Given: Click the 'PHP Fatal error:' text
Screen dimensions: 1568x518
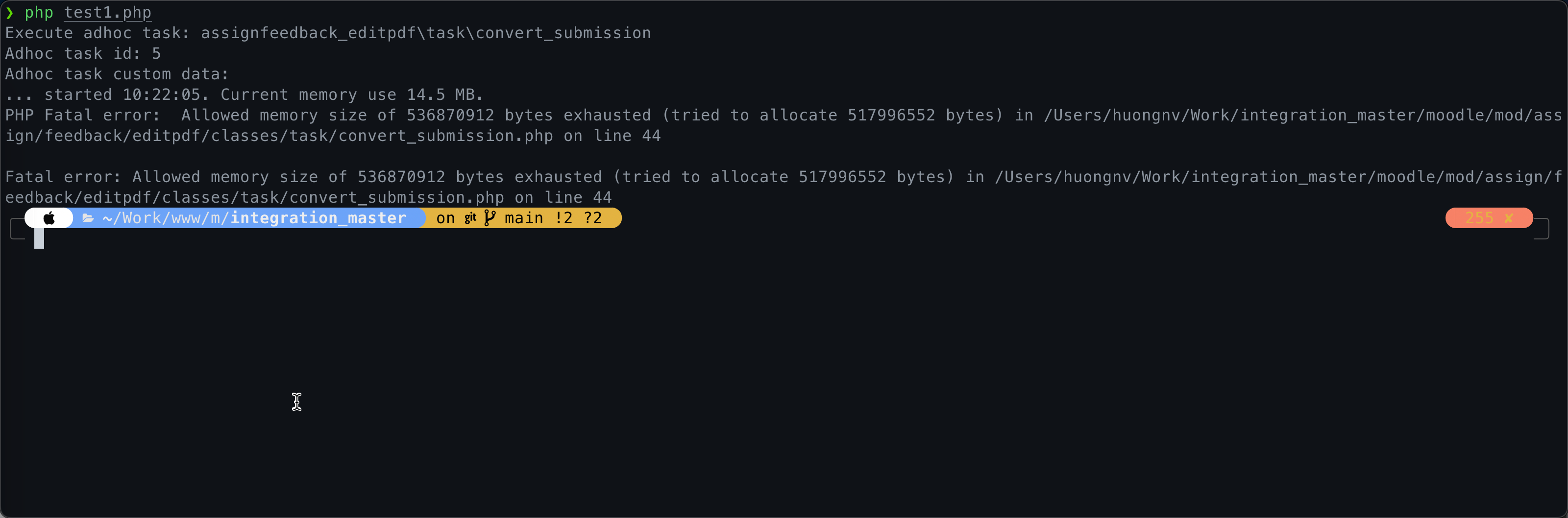Looking at the screenshot, I should [x=83, y=116].
